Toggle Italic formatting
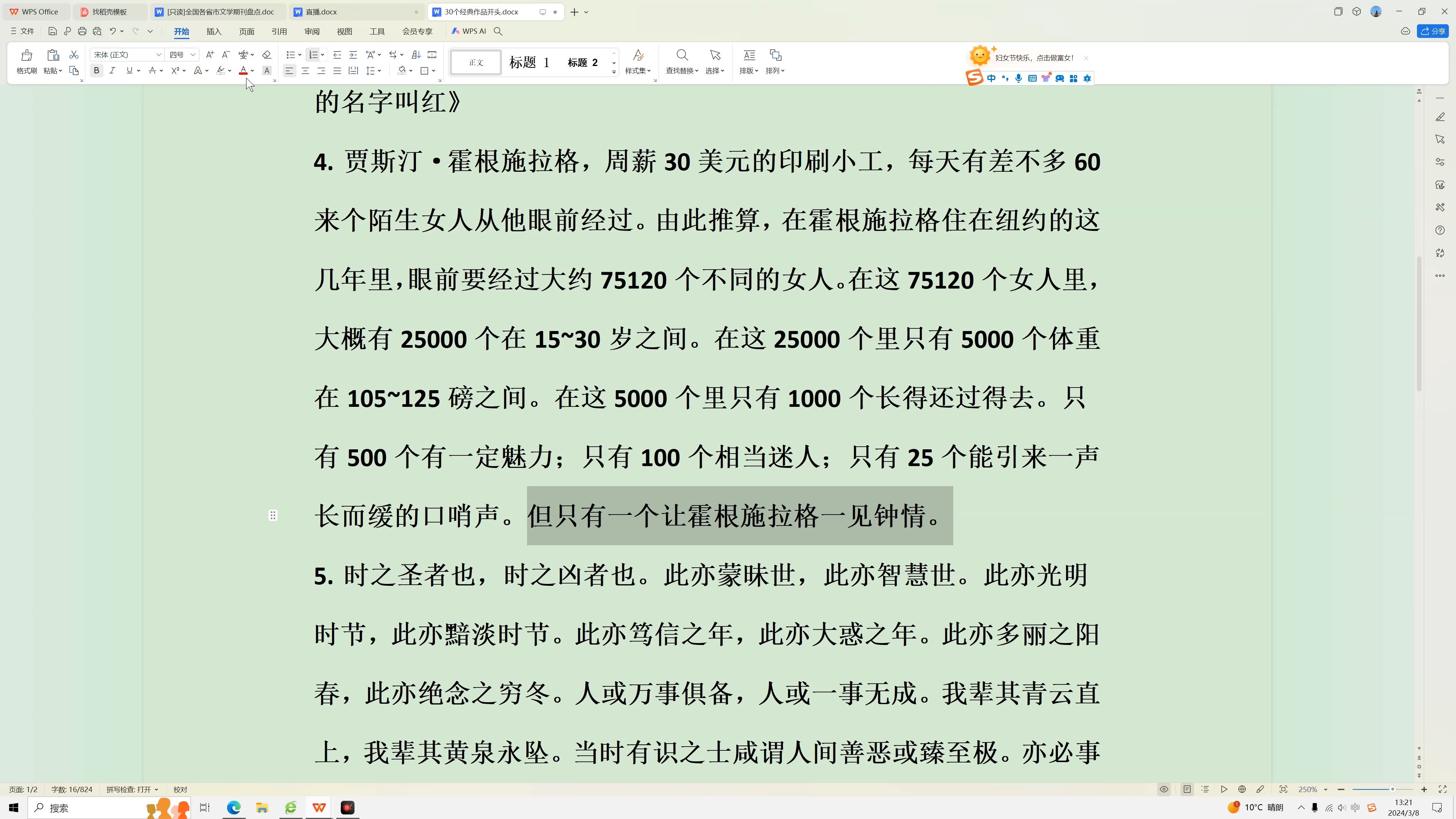The height and width of the screenshot is (819, 1456). (113, 71)
